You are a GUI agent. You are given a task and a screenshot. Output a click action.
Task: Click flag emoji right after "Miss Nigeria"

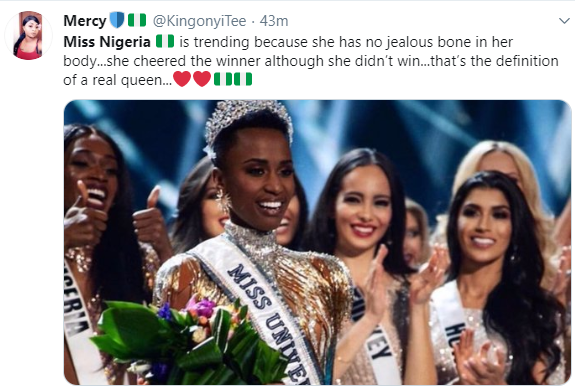point(165,41)
